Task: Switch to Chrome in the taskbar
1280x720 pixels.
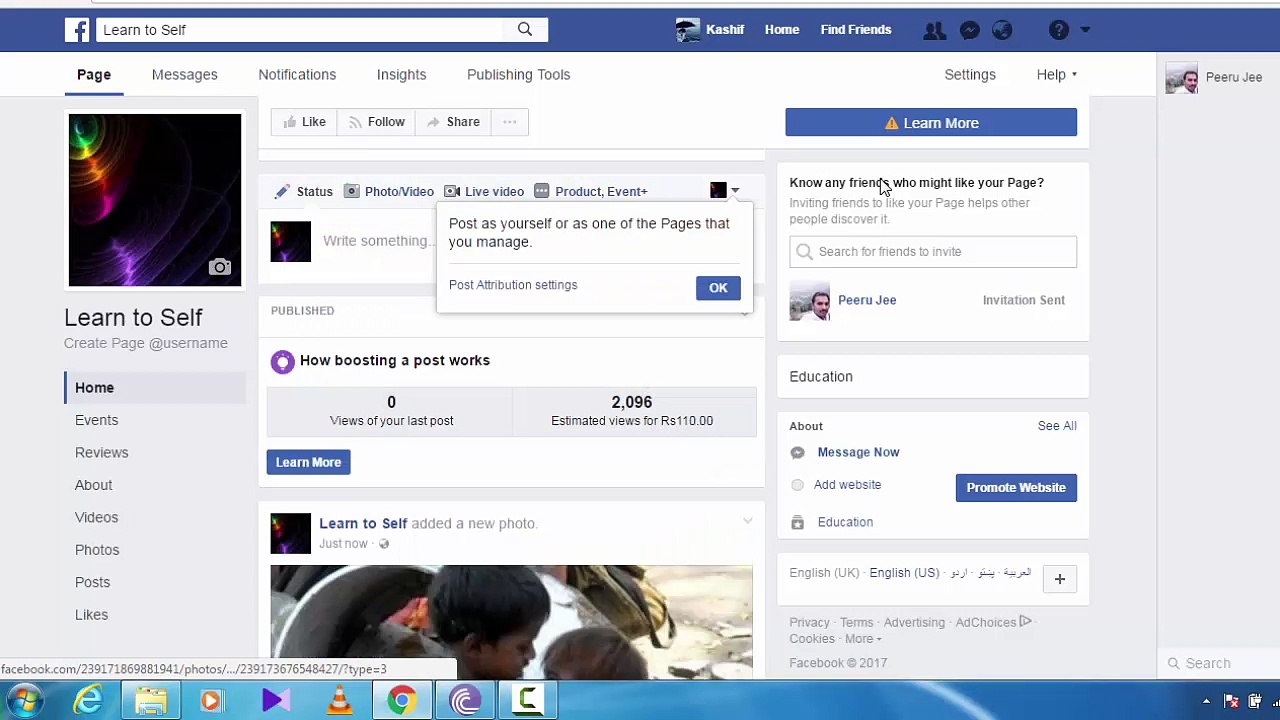Action: pyautogui.click(x=402, y=701)
